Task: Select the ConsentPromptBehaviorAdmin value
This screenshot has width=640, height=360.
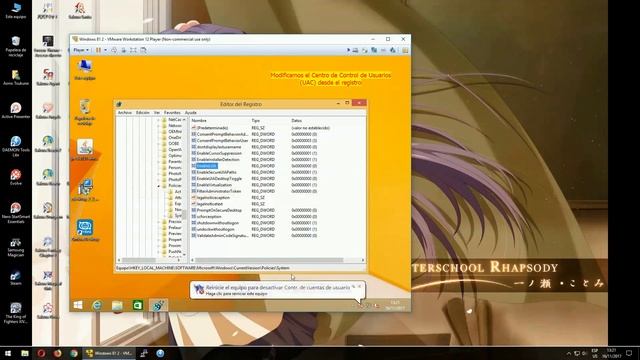Action: pos(222,134)
